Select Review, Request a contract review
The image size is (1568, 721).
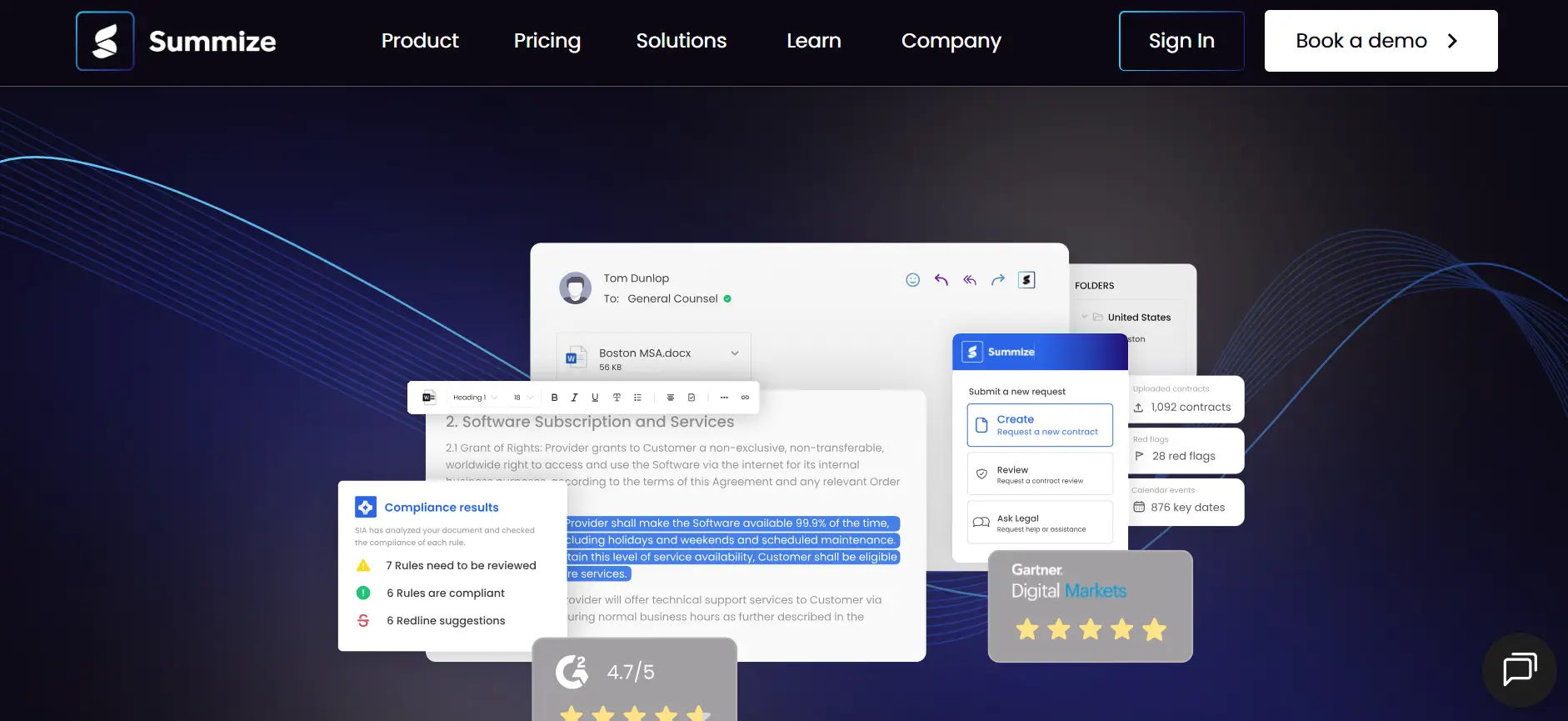click(1040, 474)
